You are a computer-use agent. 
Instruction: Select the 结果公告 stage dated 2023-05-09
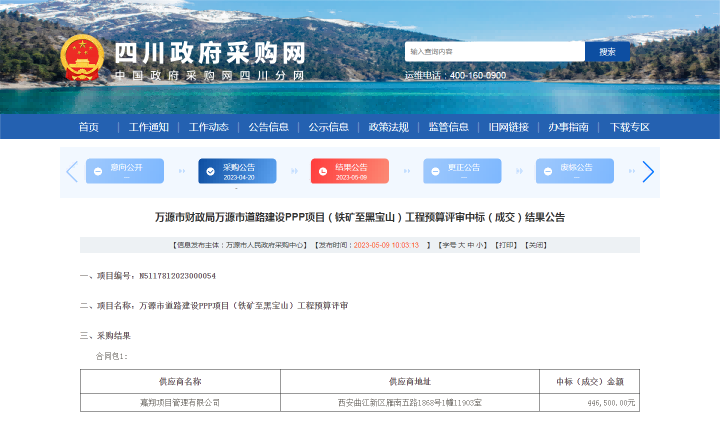click(x=349, y=172)
